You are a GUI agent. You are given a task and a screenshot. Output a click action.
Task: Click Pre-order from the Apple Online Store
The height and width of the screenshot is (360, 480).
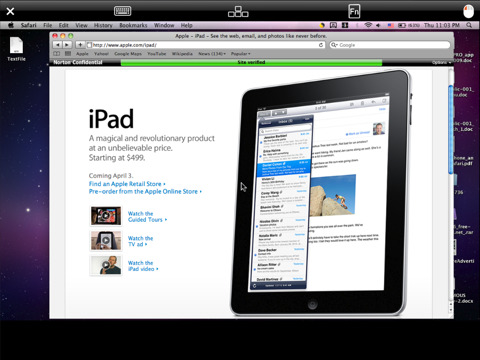pos(145,192)
